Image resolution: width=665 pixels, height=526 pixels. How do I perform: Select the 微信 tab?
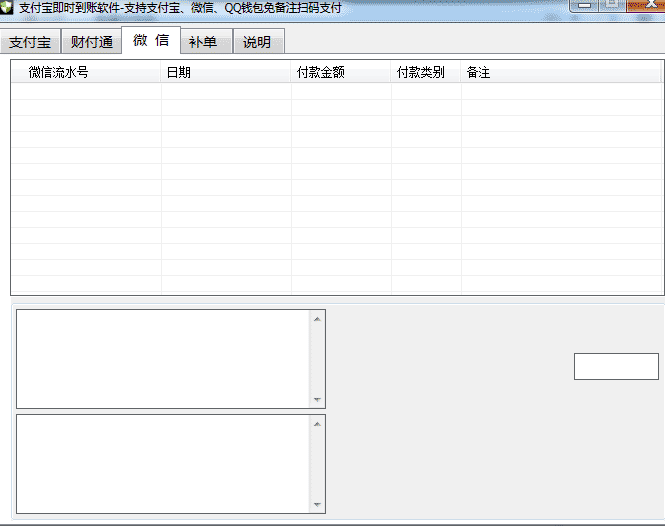tap(151, 40)
